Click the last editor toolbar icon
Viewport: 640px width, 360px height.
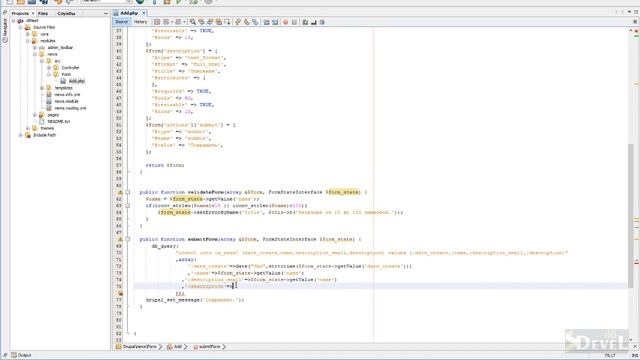pyautogui.click(x=322, y=22)
